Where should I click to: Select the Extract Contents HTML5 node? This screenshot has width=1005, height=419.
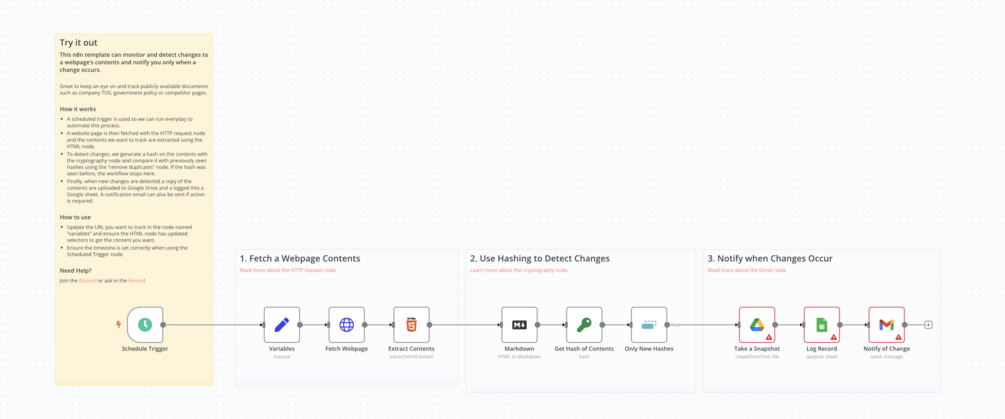(411, 325)
